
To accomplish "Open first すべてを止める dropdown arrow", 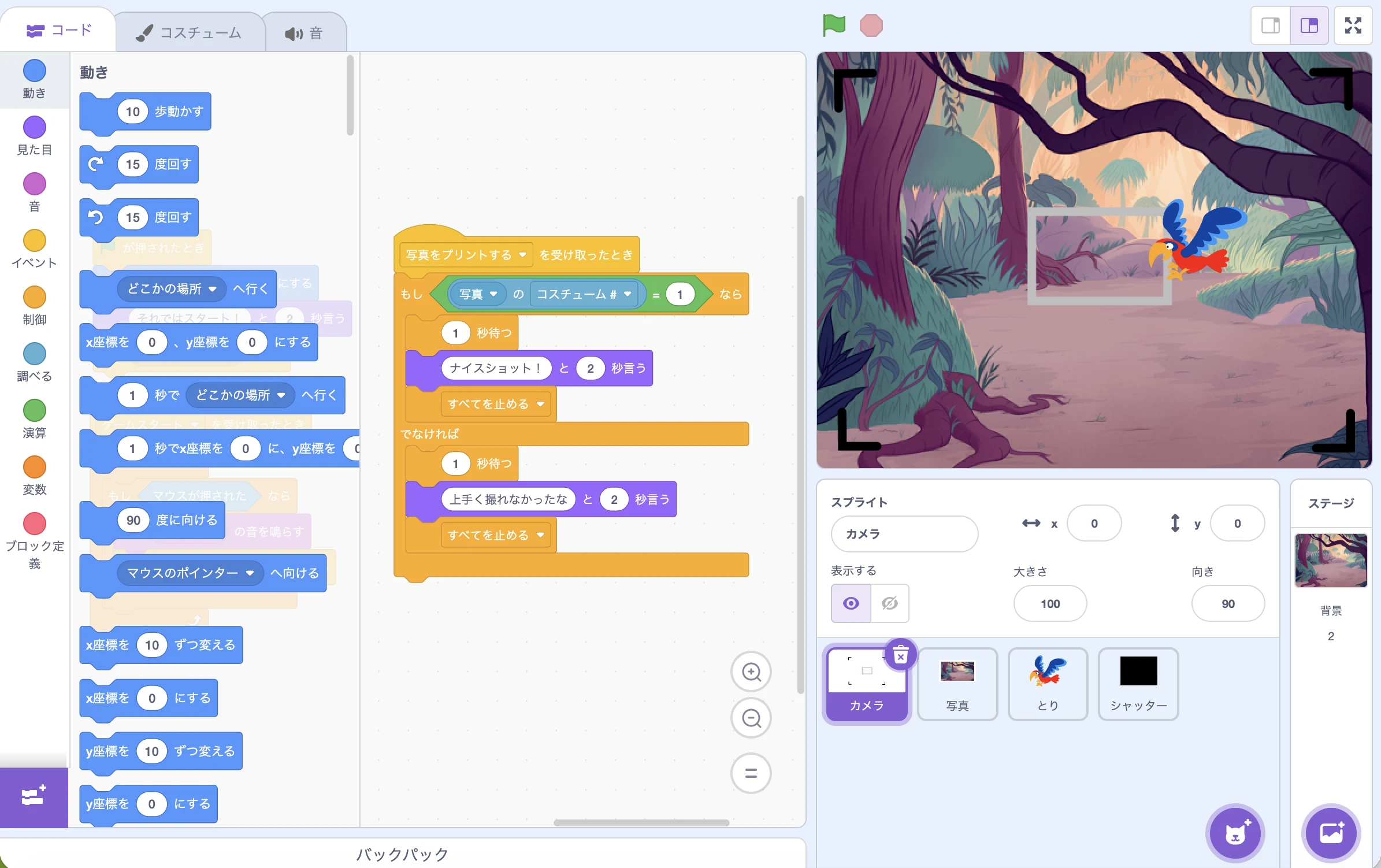I will (x=540, y=404).
